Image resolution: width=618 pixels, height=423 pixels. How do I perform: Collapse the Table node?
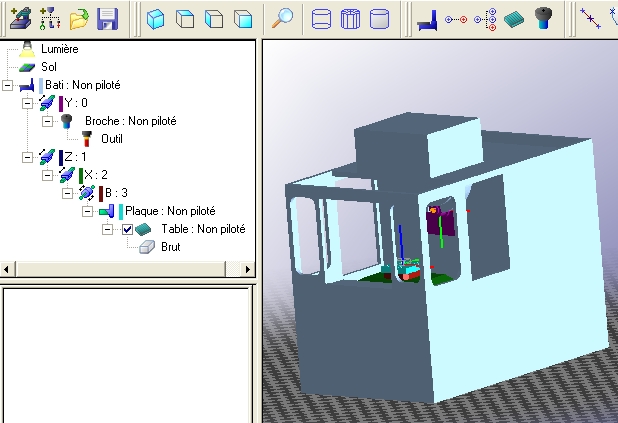tap(107, 229)
